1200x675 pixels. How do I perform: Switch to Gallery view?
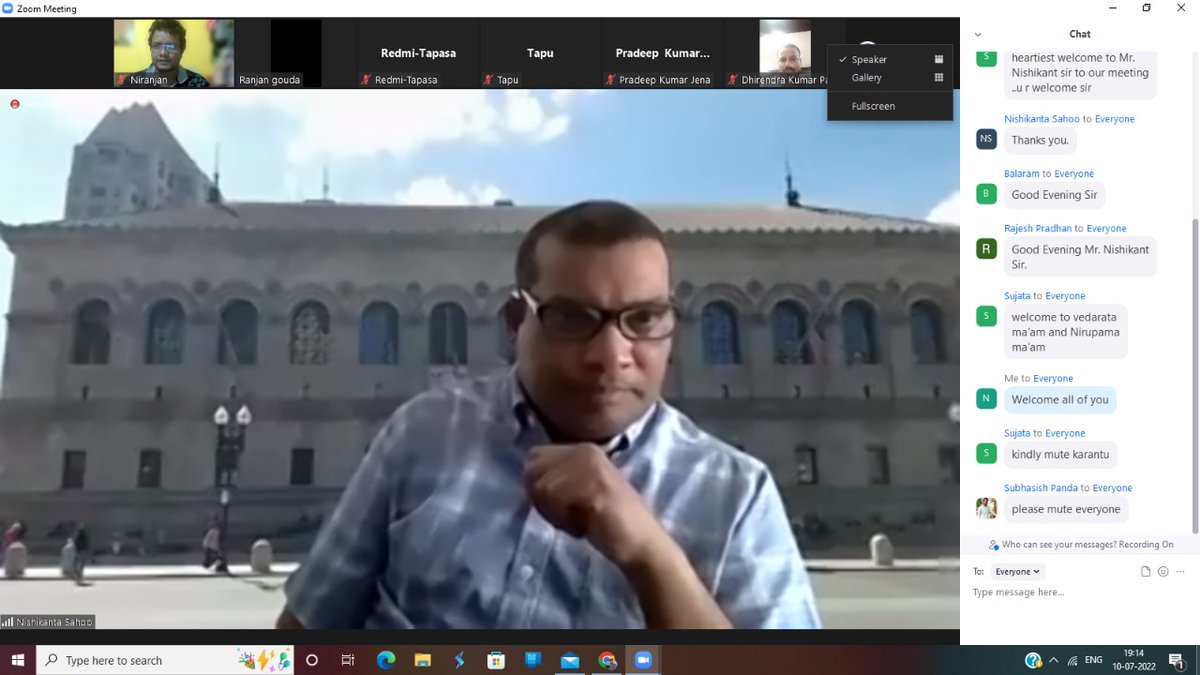coord(890,77)
